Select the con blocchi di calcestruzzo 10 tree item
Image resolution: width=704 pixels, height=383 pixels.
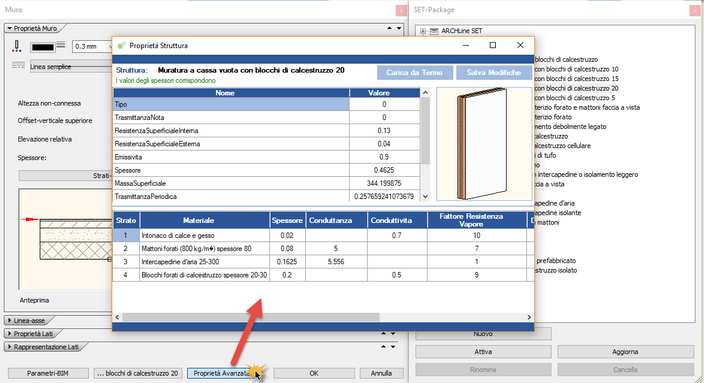pyautogui.click(x=576, y=69)
